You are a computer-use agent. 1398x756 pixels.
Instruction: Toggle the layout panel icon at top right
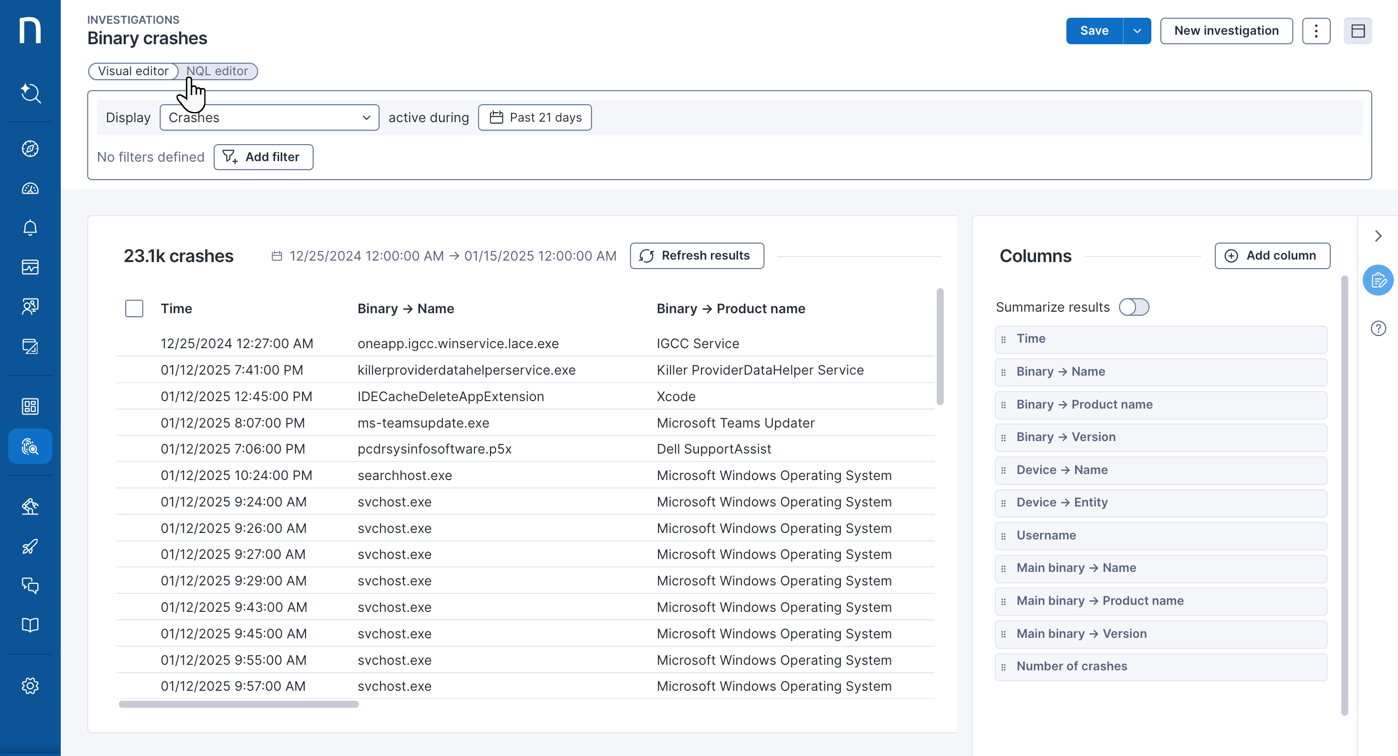1358,31
